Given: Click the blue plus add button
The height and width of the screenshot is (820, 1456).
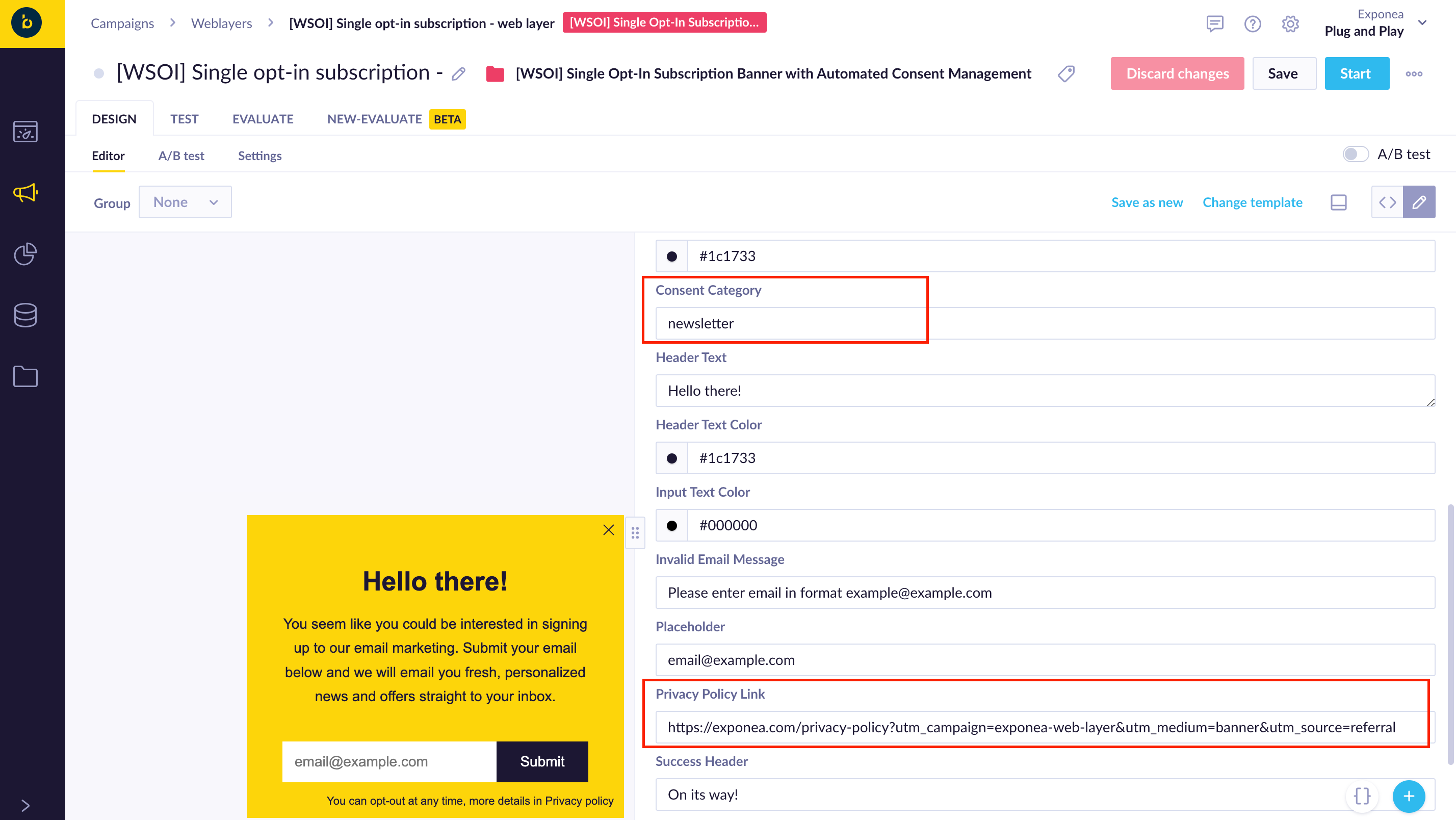Looking at the screenshot, I should coord(1409,796).
